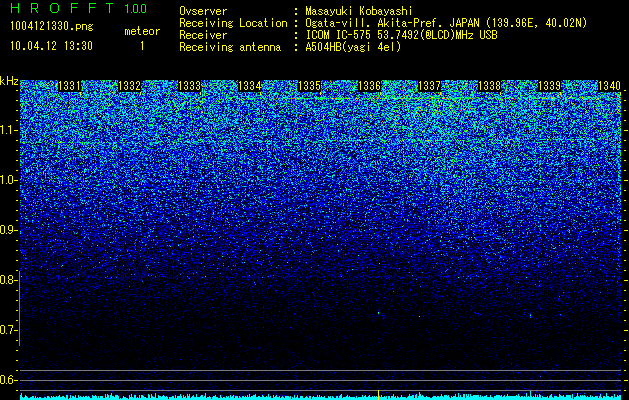Image resolution: width=629 pixels, height=400 pixels.
Task: Click the ICOM IC-575 receiver text
Action: pyautogui.click(x=401, y=35)
